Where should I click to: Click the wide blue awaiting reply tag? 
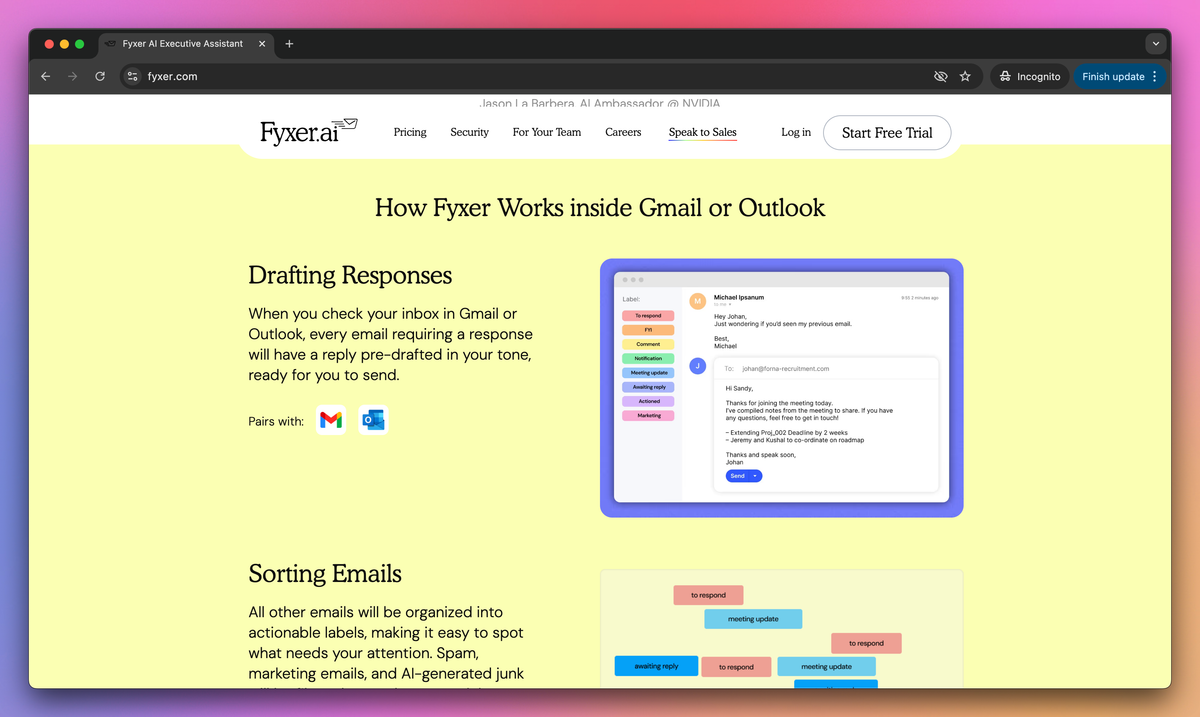(x=656, y=666)
